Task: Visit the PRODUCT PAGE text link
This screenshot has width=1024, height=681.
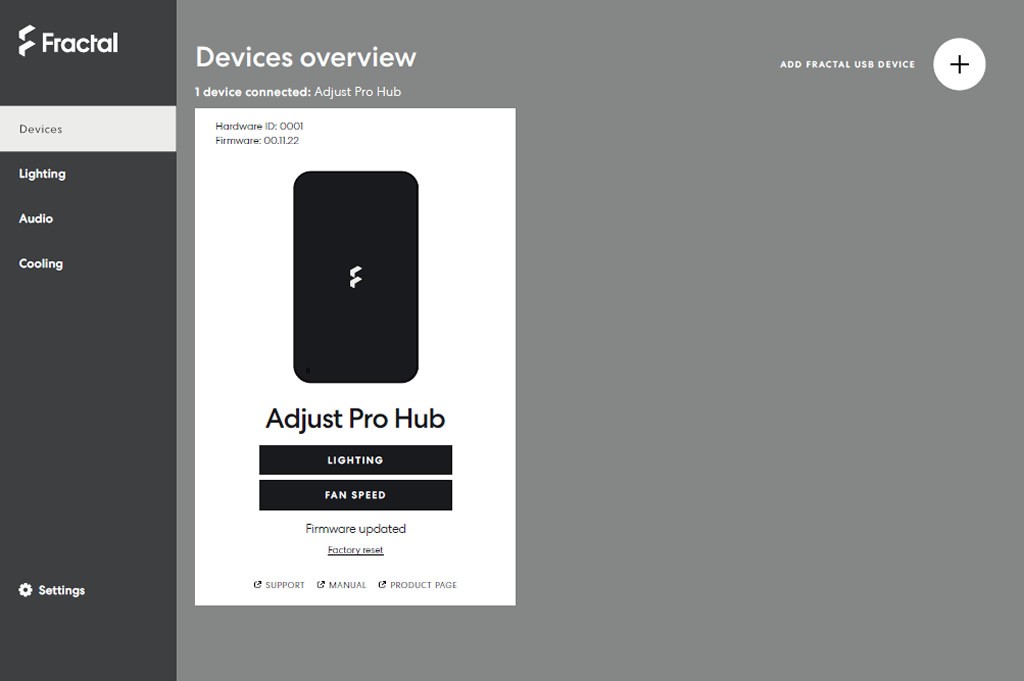Action: coord(423,585)
